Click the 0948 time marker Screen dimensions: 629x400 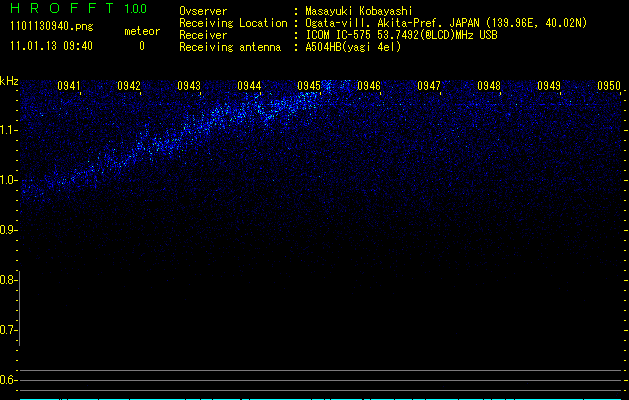tap(489, 86)
